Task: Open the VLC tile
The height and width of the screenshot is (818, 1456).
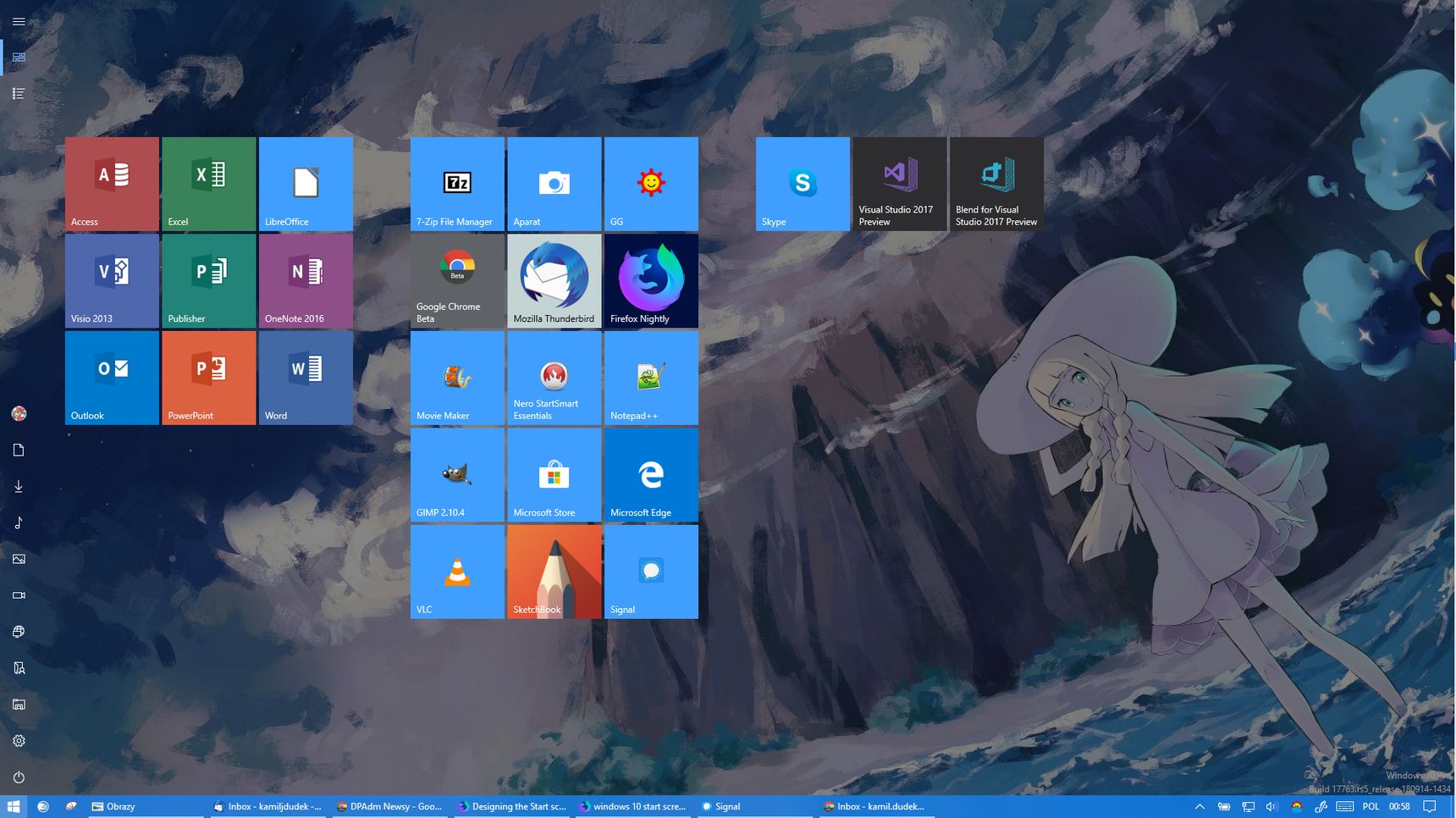Action: 457,572
